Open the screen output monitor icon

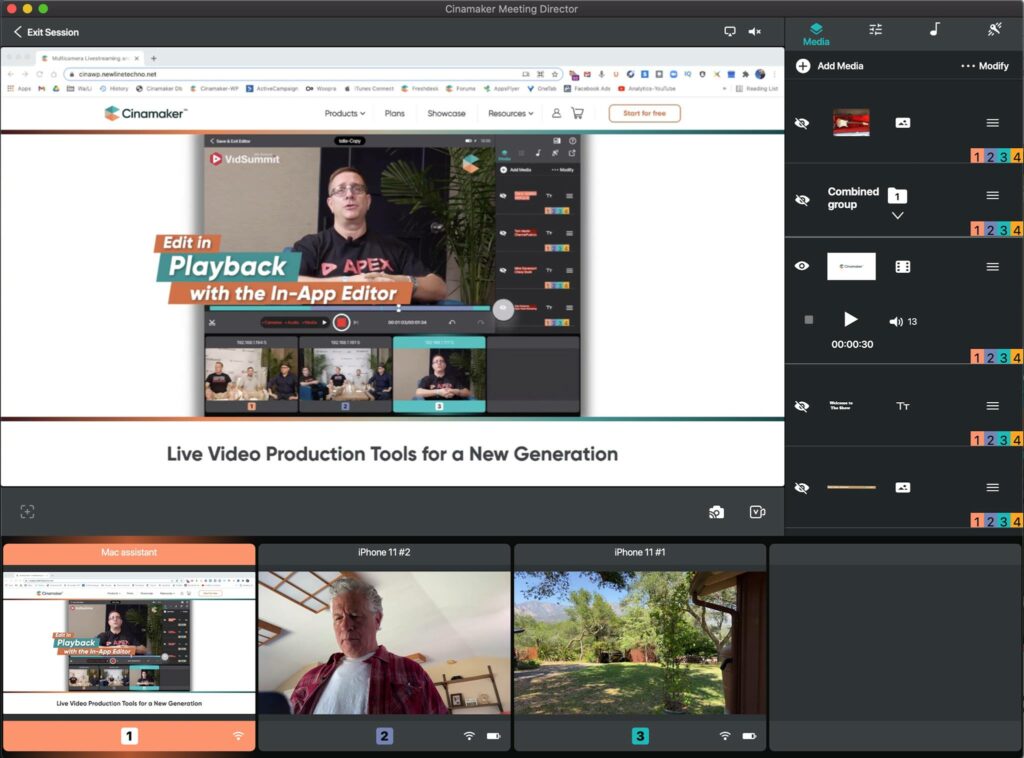point(729,31)
